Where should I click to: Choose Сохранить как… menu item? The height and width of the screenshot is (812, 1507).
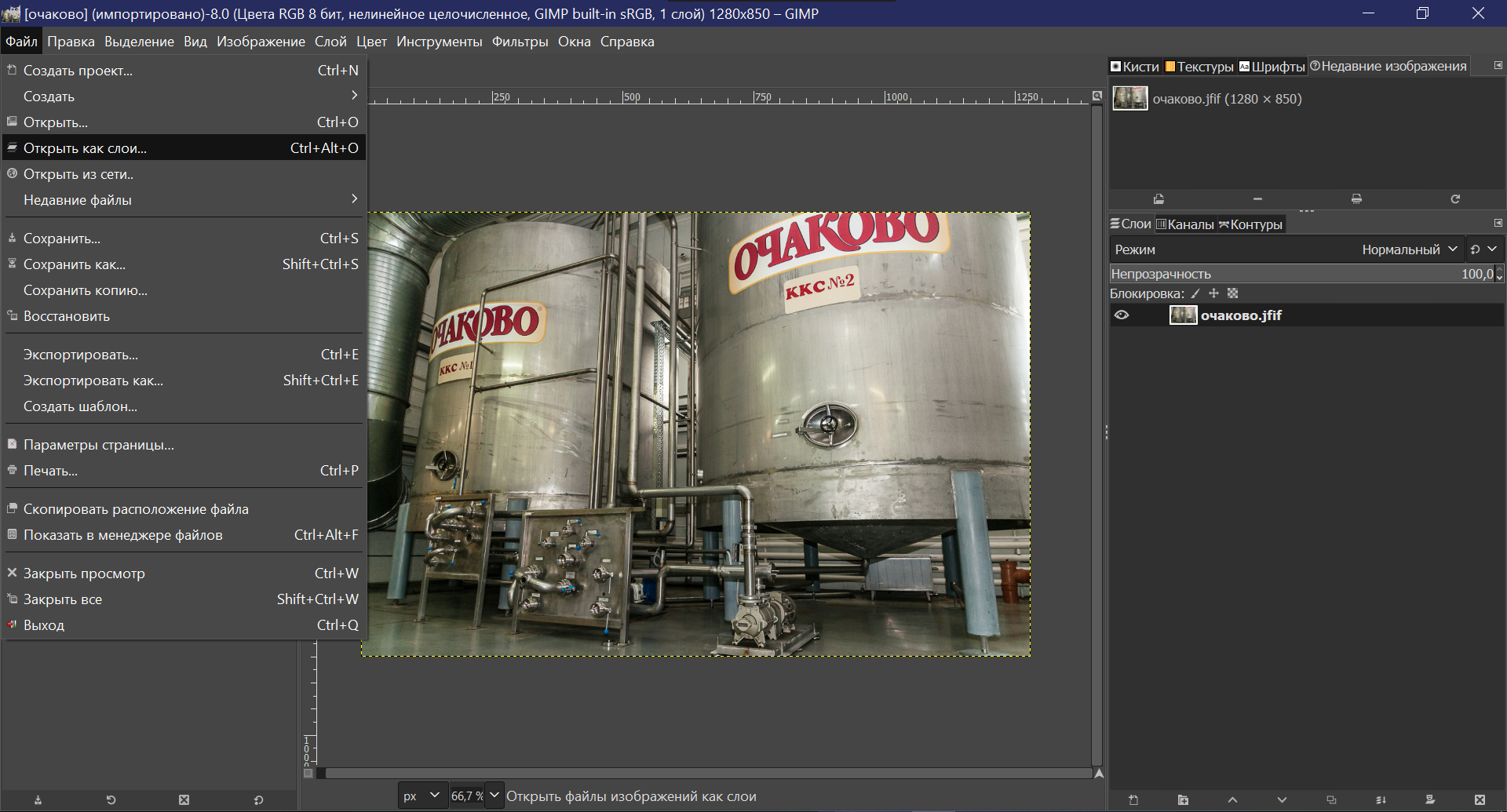tap(184, 264)
